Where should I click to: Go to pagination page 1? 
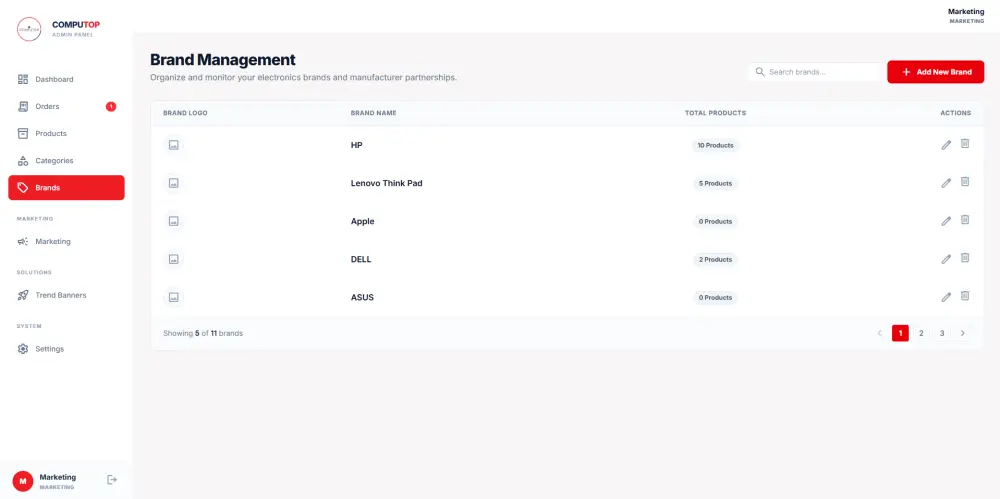[x=900, y=333]
